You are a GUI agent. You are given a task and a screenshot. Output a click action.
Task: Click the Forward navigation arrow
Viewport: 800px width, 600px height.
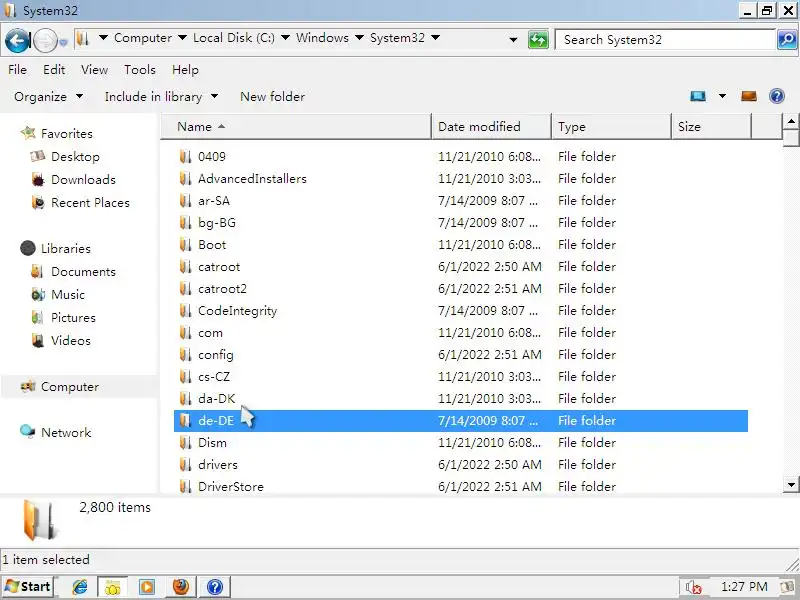coord(45,40)
